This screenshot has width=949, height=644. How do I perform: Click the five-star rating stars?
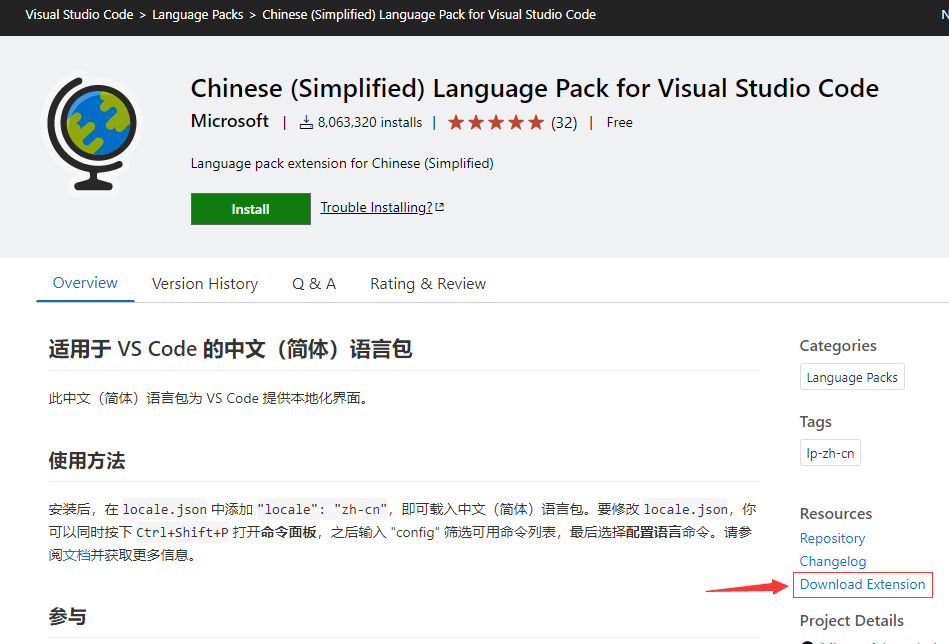pos(496,123)
